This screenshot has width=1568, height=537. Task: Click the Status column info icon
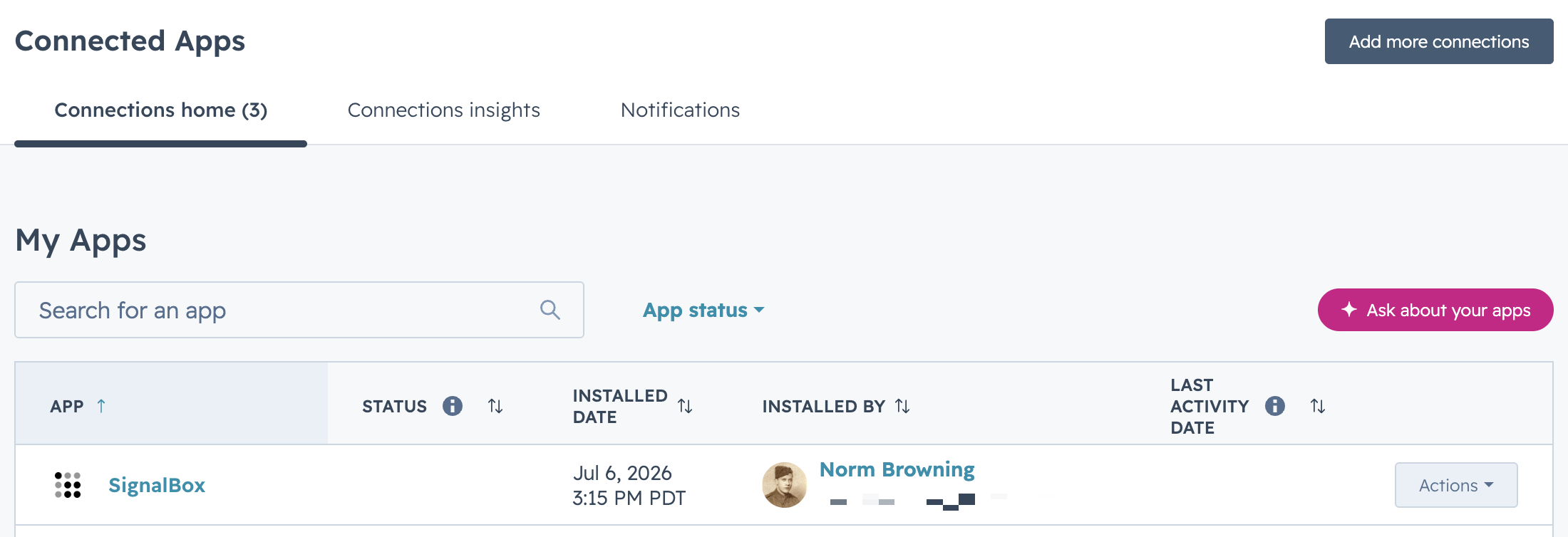pos(453,406)
